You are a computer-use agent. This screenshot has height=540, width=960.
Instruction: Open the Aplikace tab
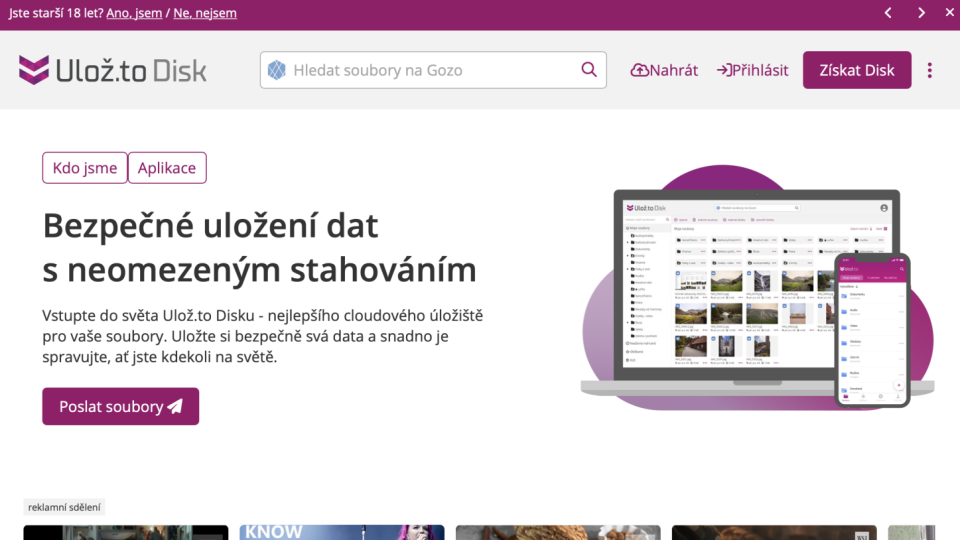(167, 168)
